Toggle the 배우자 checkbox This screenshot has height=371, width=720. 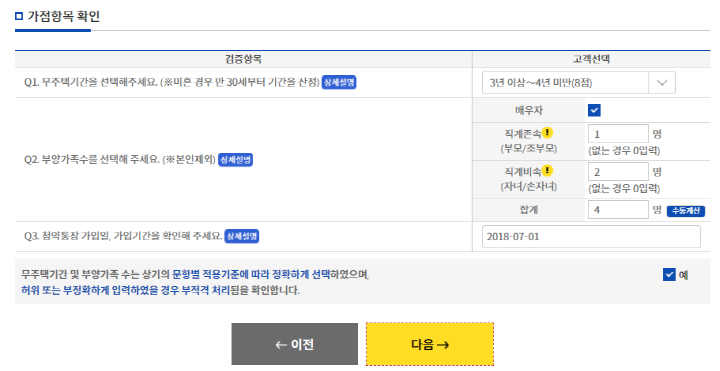(x=594, y=110)
